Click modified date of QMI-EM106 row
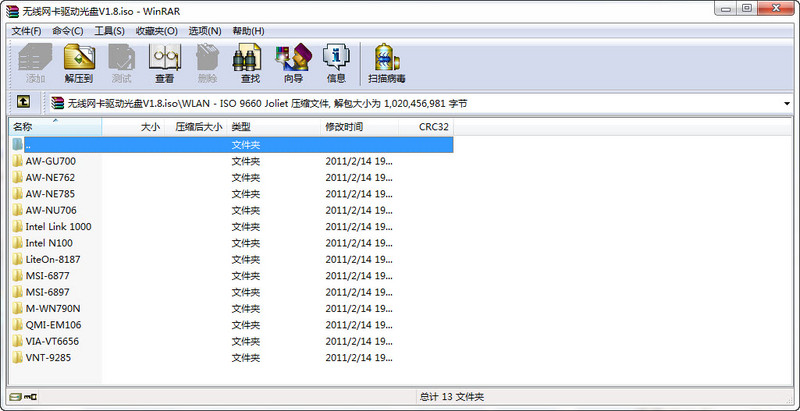 point(359,325)
